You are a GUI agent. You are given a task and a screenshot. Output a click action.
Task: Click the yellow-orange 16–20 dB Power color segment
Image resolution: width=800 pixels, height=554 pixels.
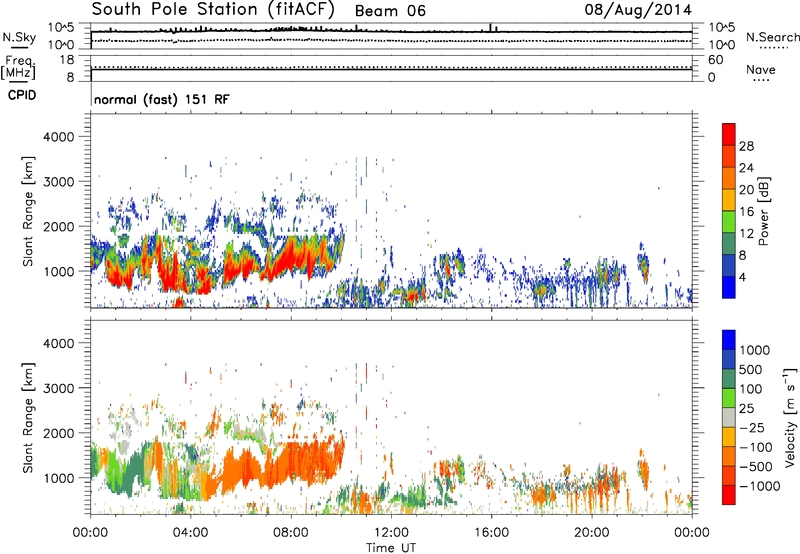729,200
